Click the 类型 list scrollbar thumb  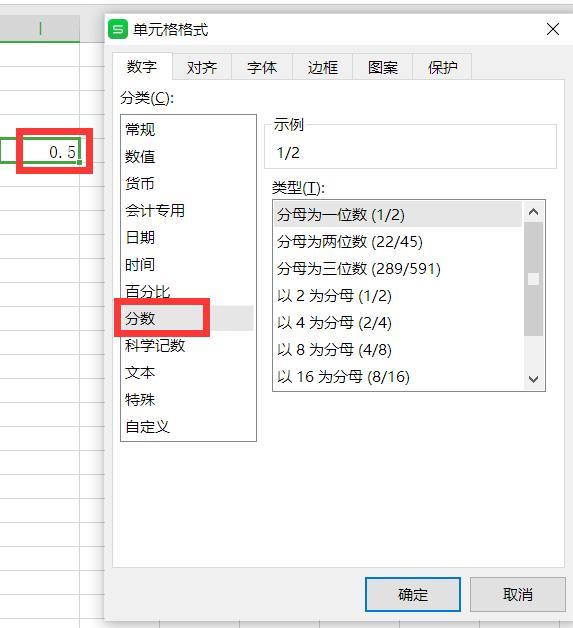(x=533, y=279)
